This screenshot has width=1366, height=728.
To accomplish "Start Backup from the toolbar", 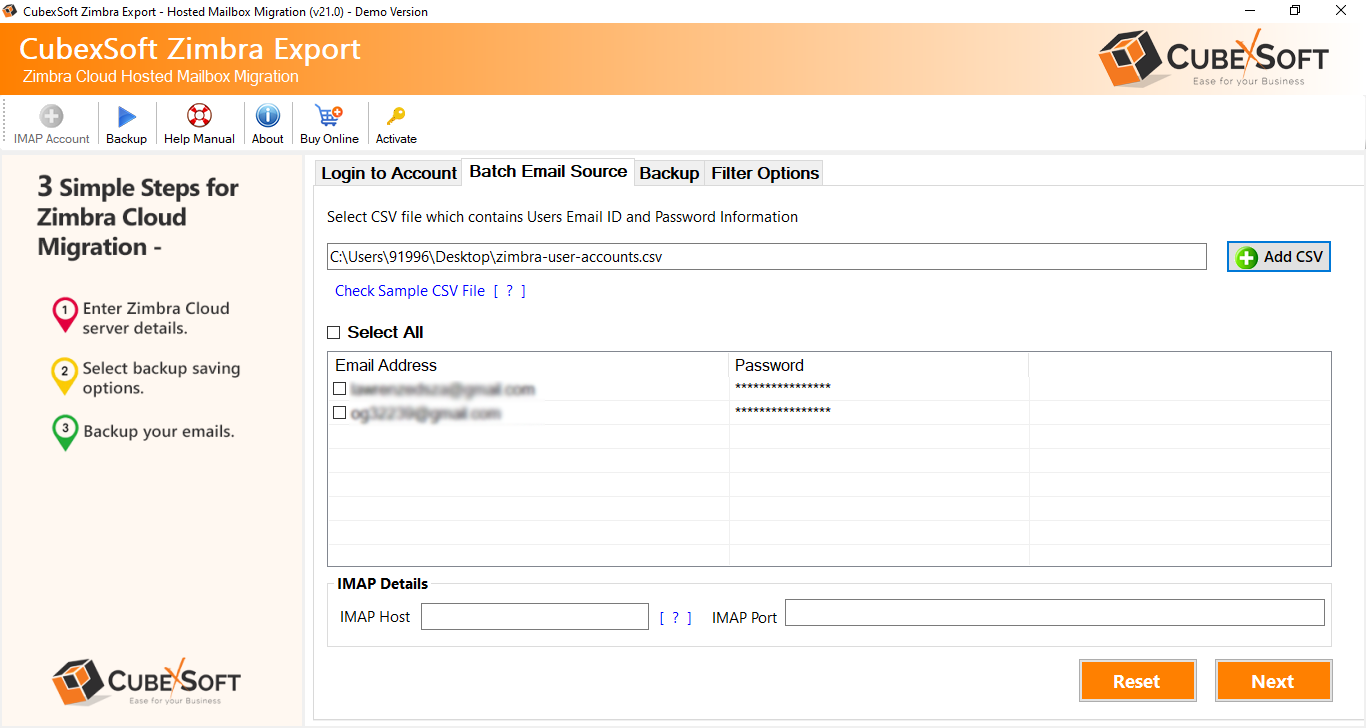I will (x=127, y=125).
